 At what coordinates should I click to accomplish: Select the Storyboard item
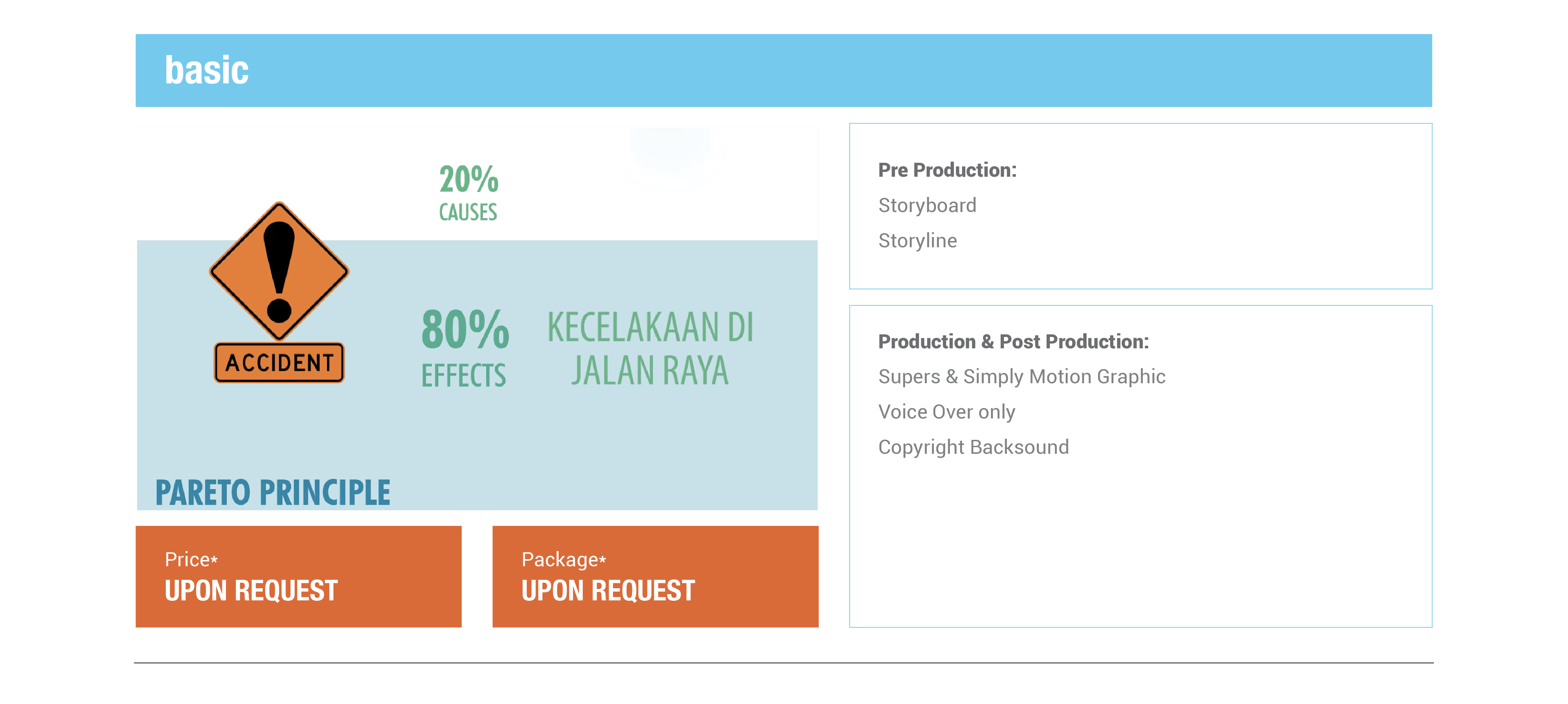[927, 206]
